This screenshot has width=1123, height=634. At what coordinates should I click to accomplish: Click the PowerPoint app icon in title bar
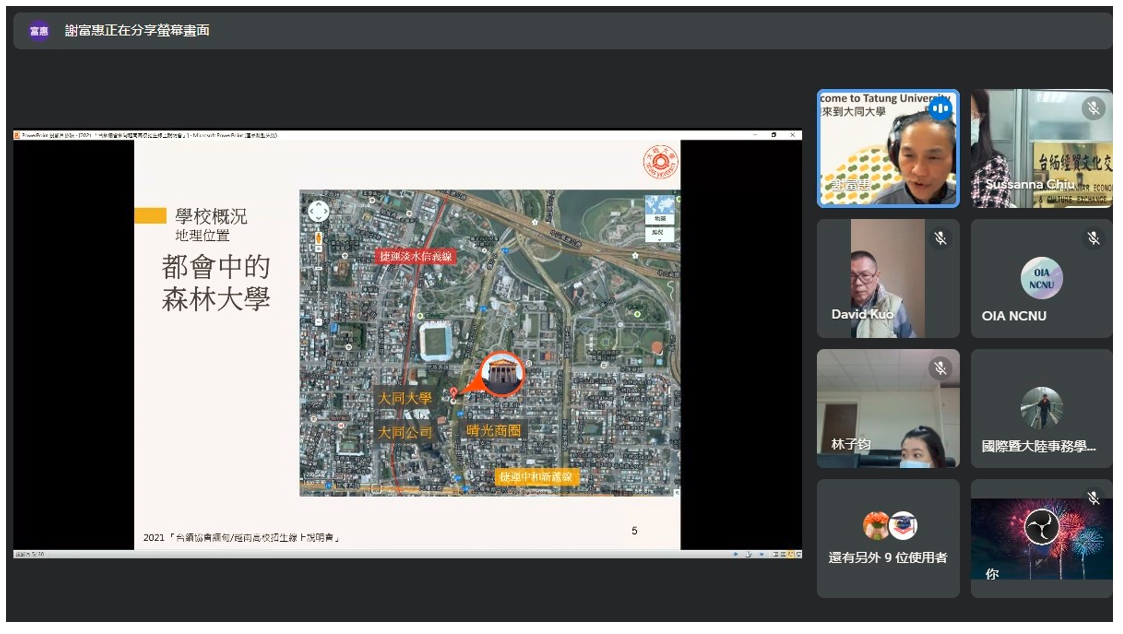tap(17, 135)
